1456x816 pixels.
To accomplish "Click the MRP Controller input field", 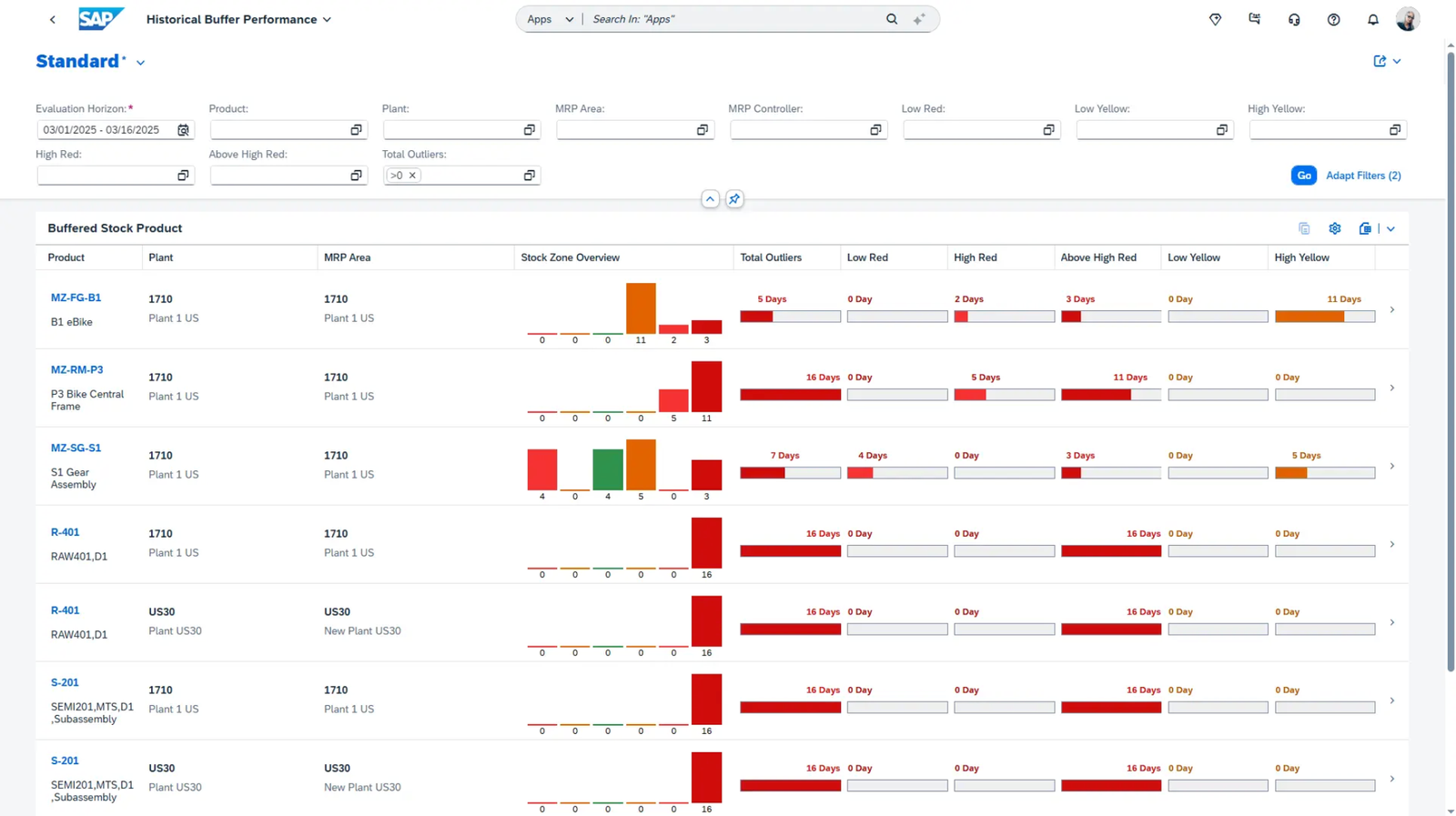I will (798, 130).
